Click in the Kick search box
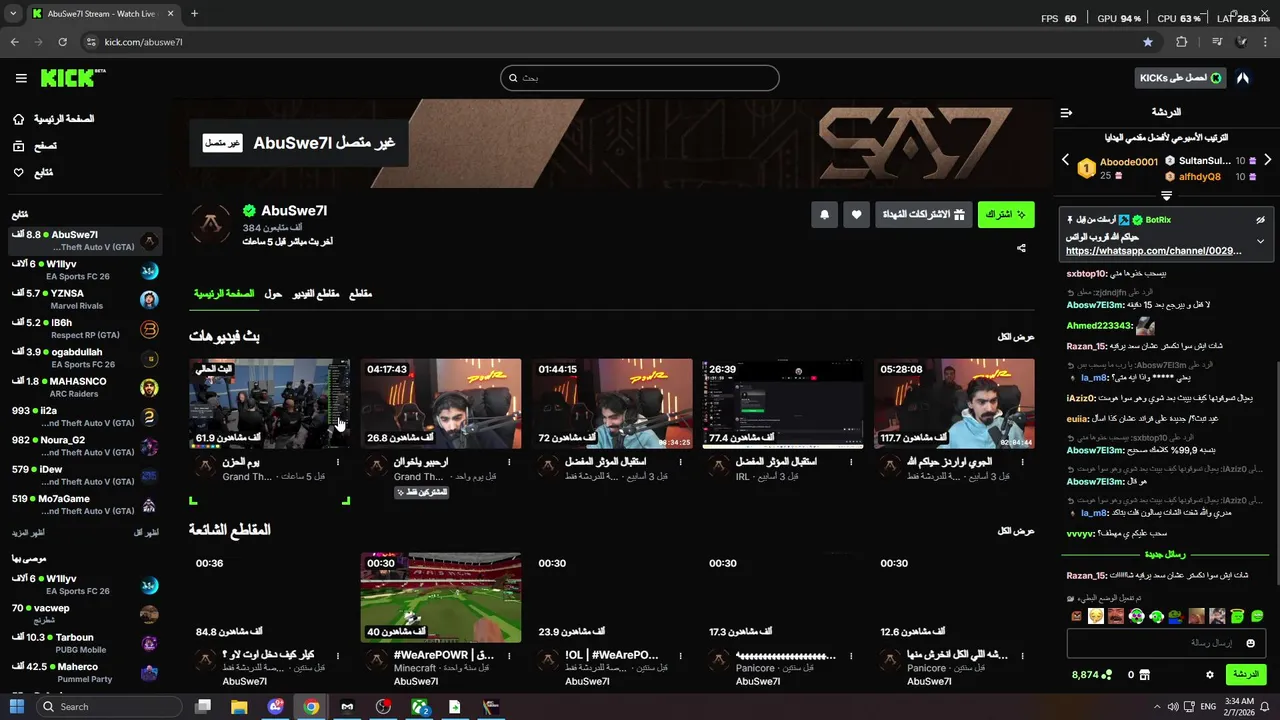This screenshot has height=720, width=1280. (x=640, y=78)
